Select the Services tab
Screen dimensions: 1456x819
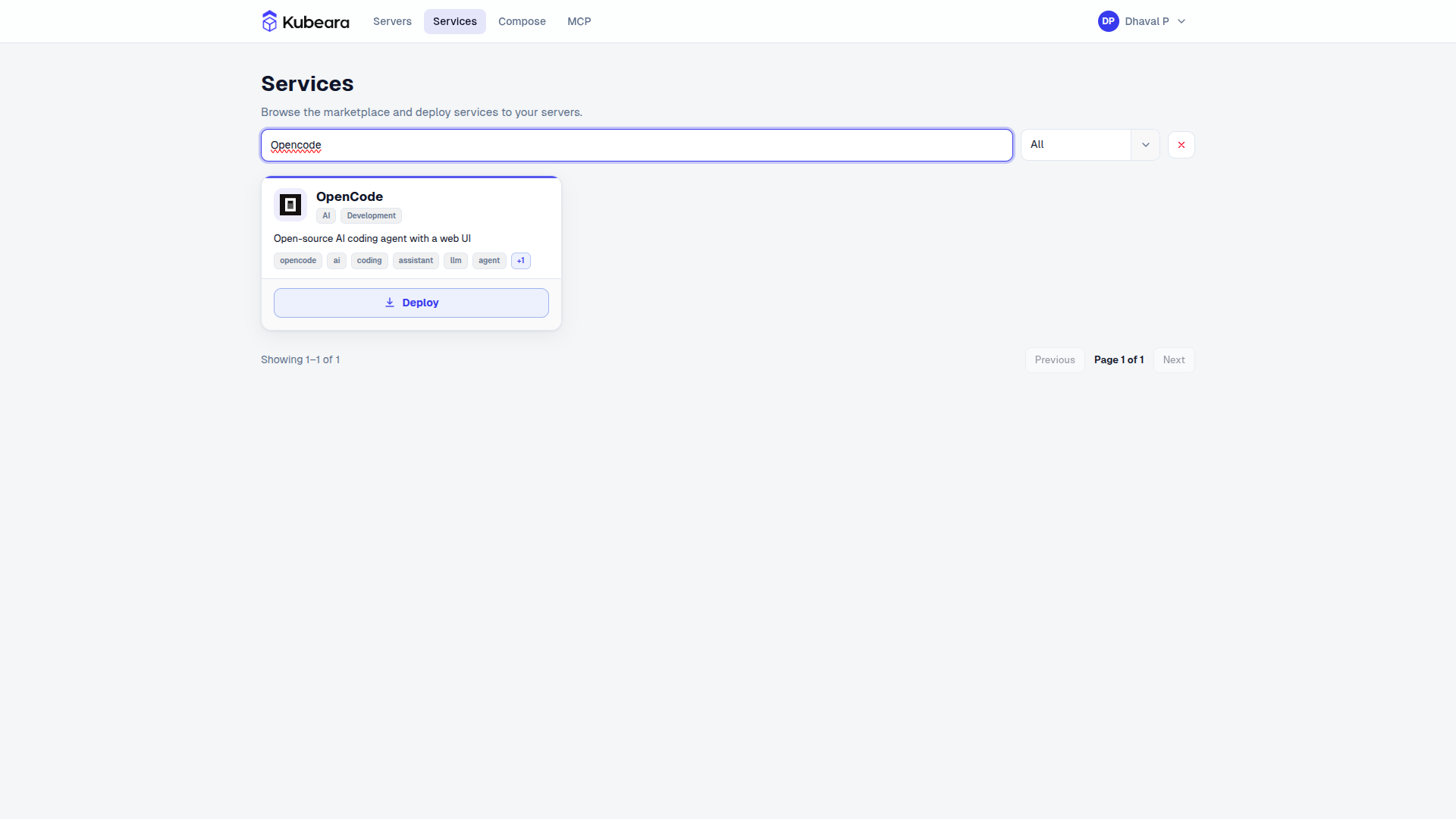pyautogui.click(x=455, y=21)
